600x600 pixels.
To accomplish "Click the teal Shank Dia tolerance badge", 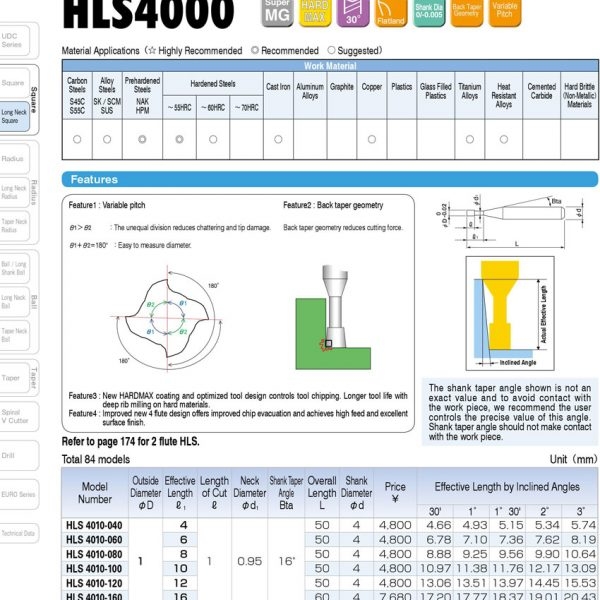I will 429,13.
